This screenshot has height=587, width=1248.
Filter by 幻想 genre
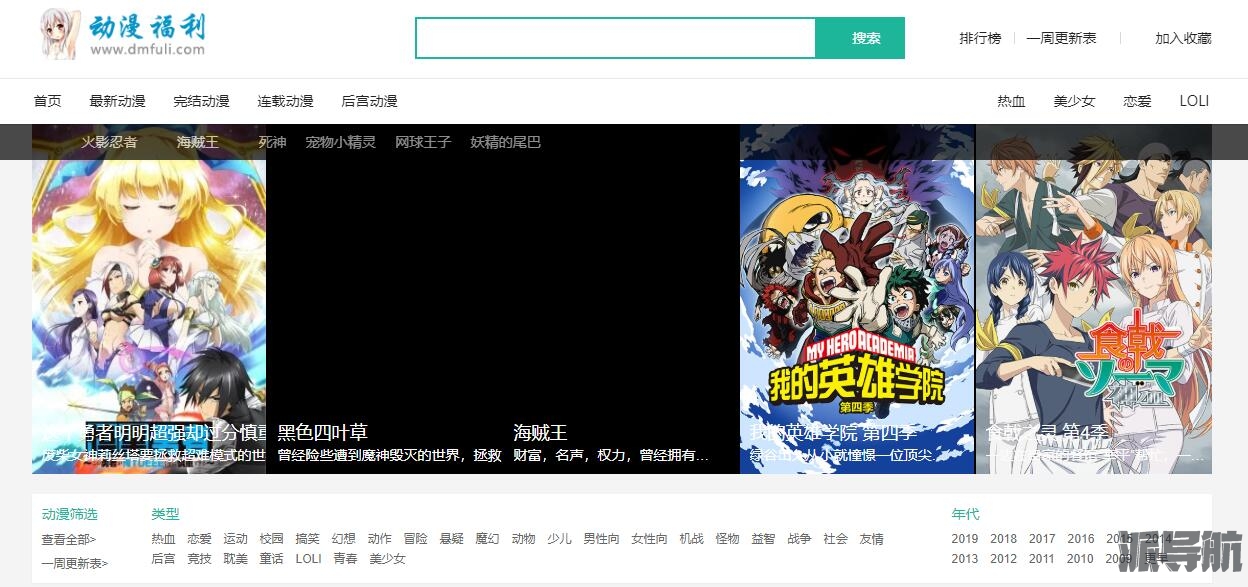tap(343, 539)
